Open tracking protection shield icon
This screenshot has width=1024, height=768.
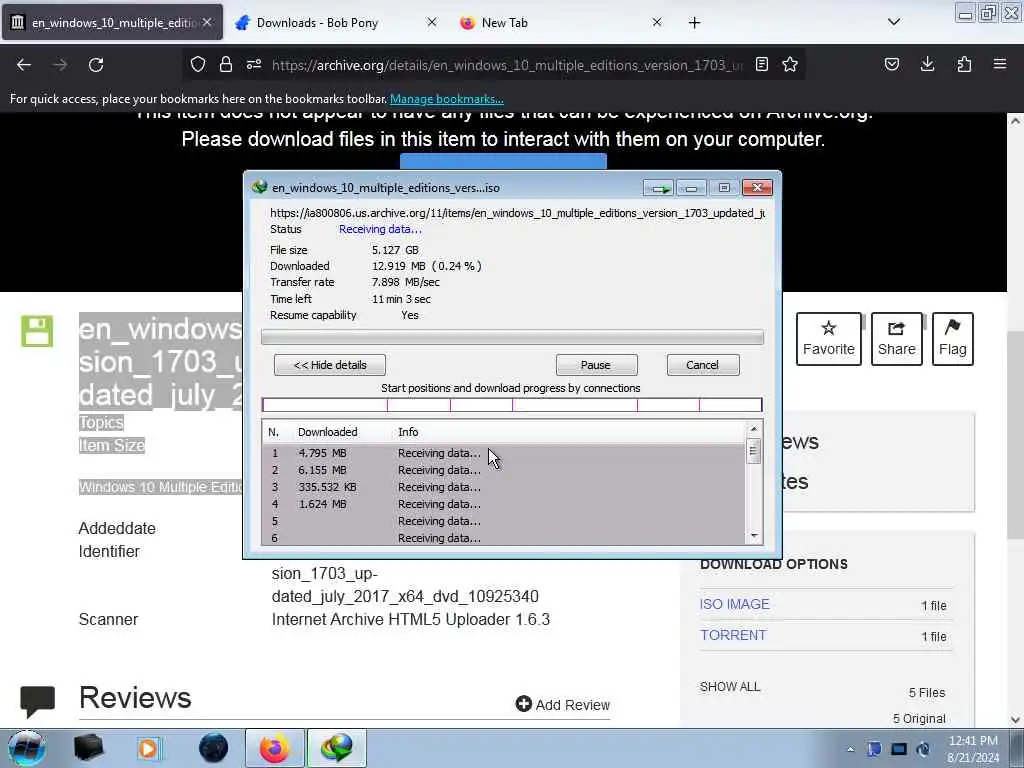[198, 64]
